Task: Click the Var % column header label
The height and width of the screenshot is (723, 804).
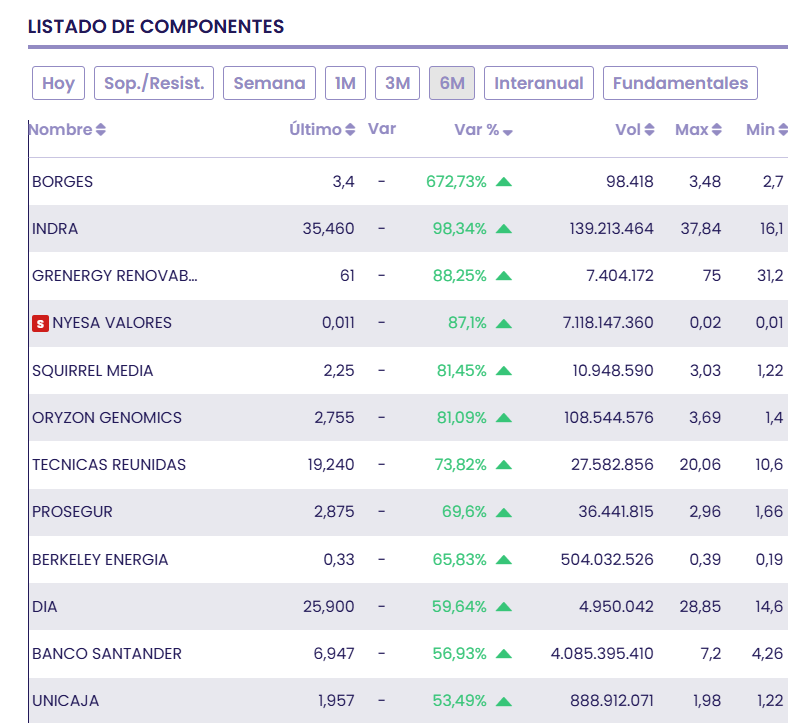Action: (477, 130)
